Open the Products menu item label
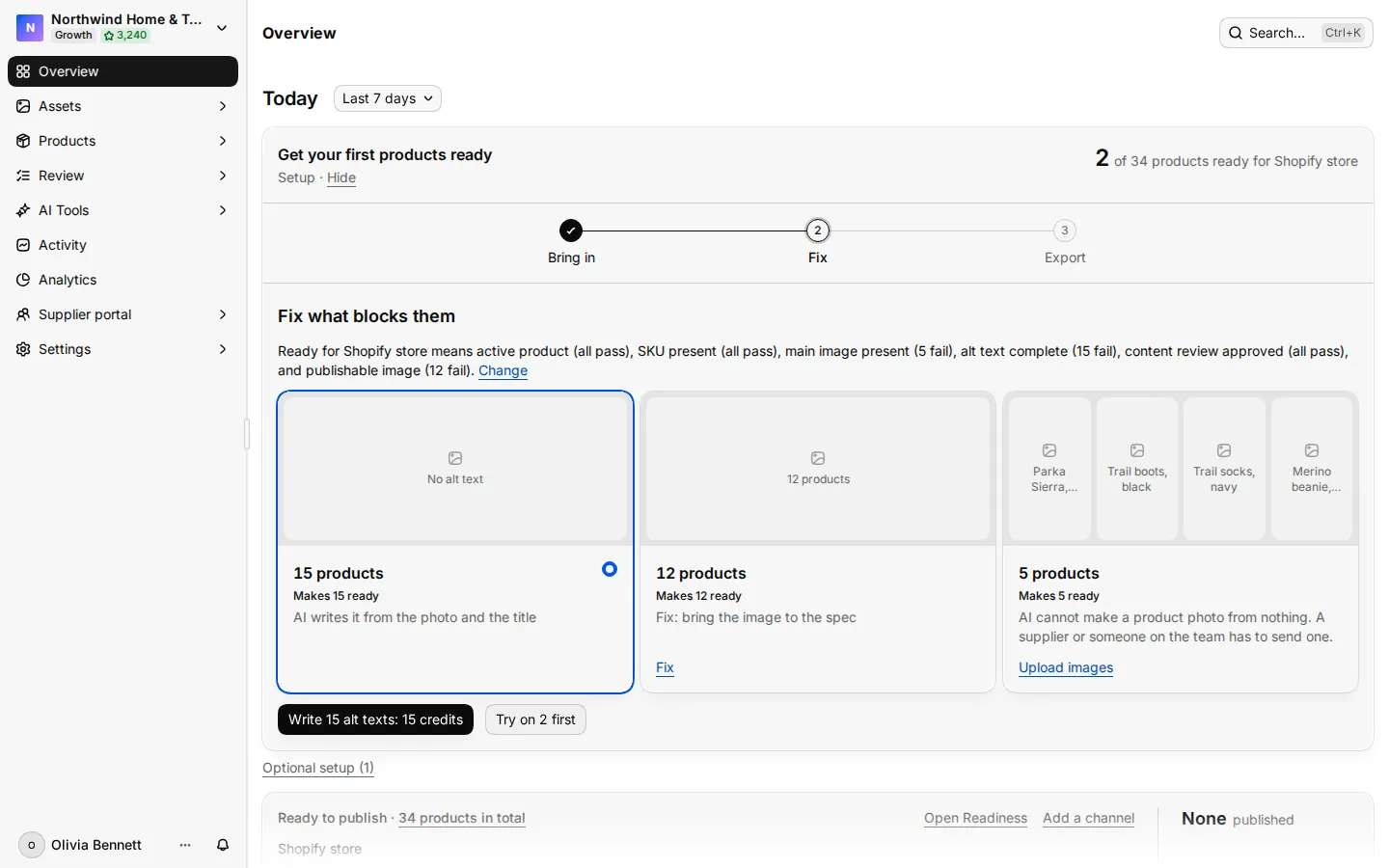This screenshot has height=868, width=1389. pos(68,141)
